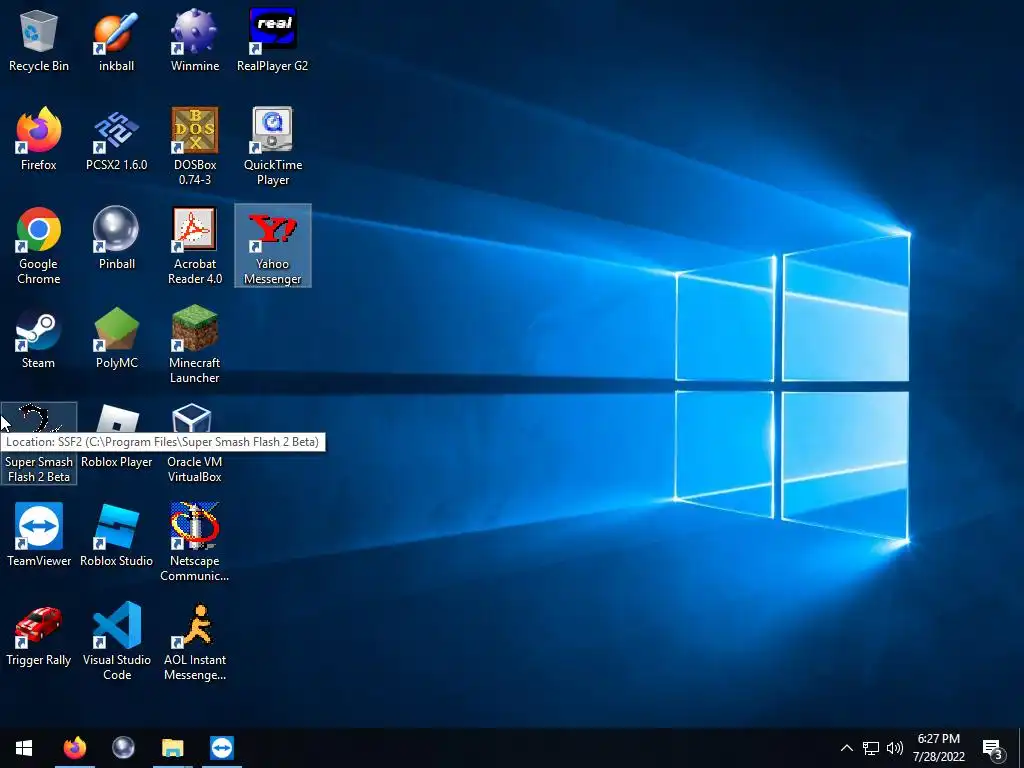Open the clock showing 6:27 PM

coord(938,748)
